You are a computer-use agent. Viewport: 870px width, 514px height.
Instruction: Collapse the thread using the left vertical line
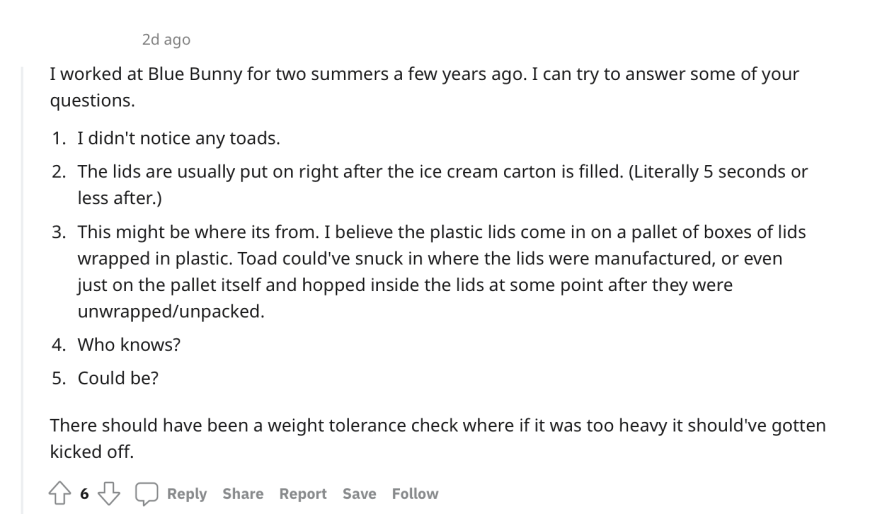click(x=22, y=290)
